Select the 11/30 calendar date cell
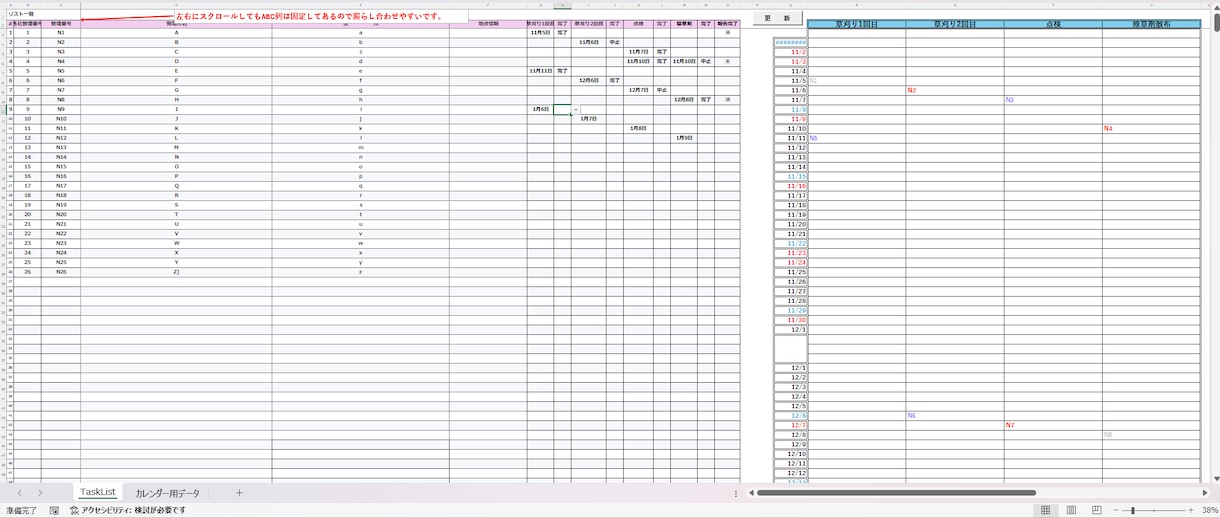This screenshot has width=1220, height=518. (x=791, y=320)
